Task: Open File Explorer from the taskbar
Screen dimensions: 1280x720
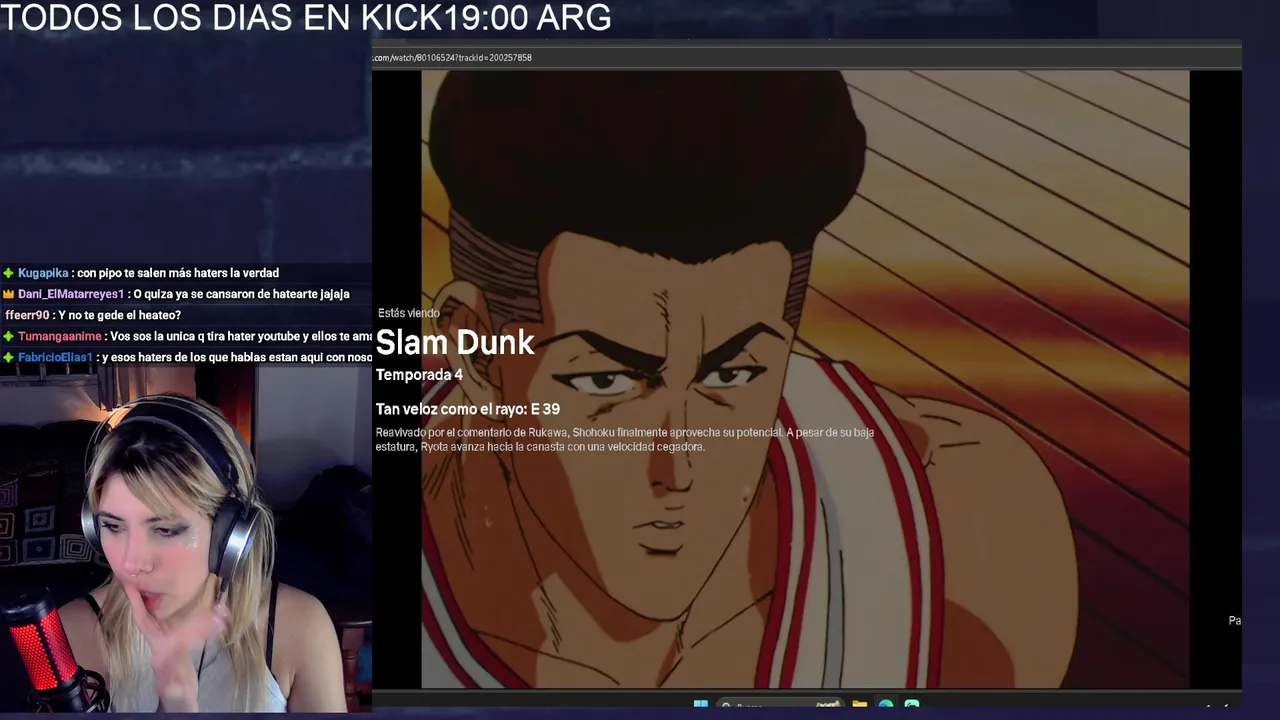Action: 859,705
